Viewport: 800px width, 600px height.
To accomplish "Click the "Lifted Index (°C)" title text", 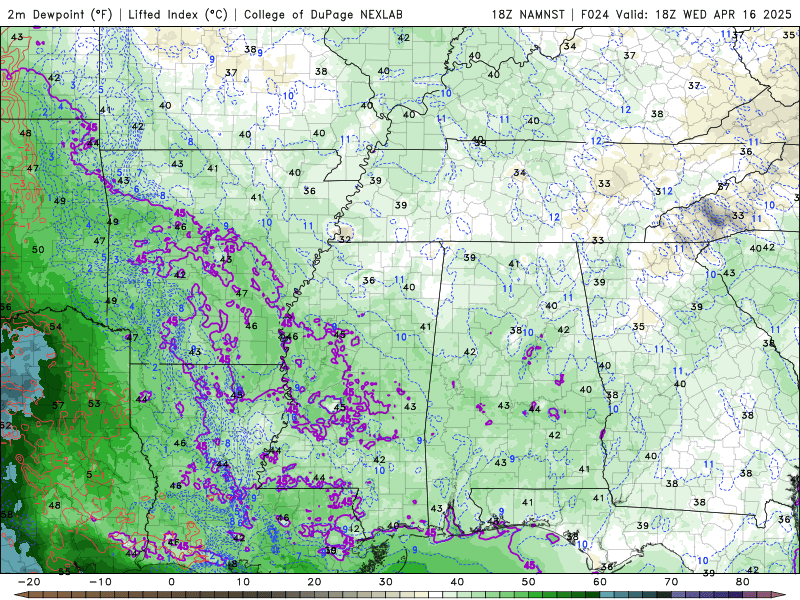I will point(178,14).
